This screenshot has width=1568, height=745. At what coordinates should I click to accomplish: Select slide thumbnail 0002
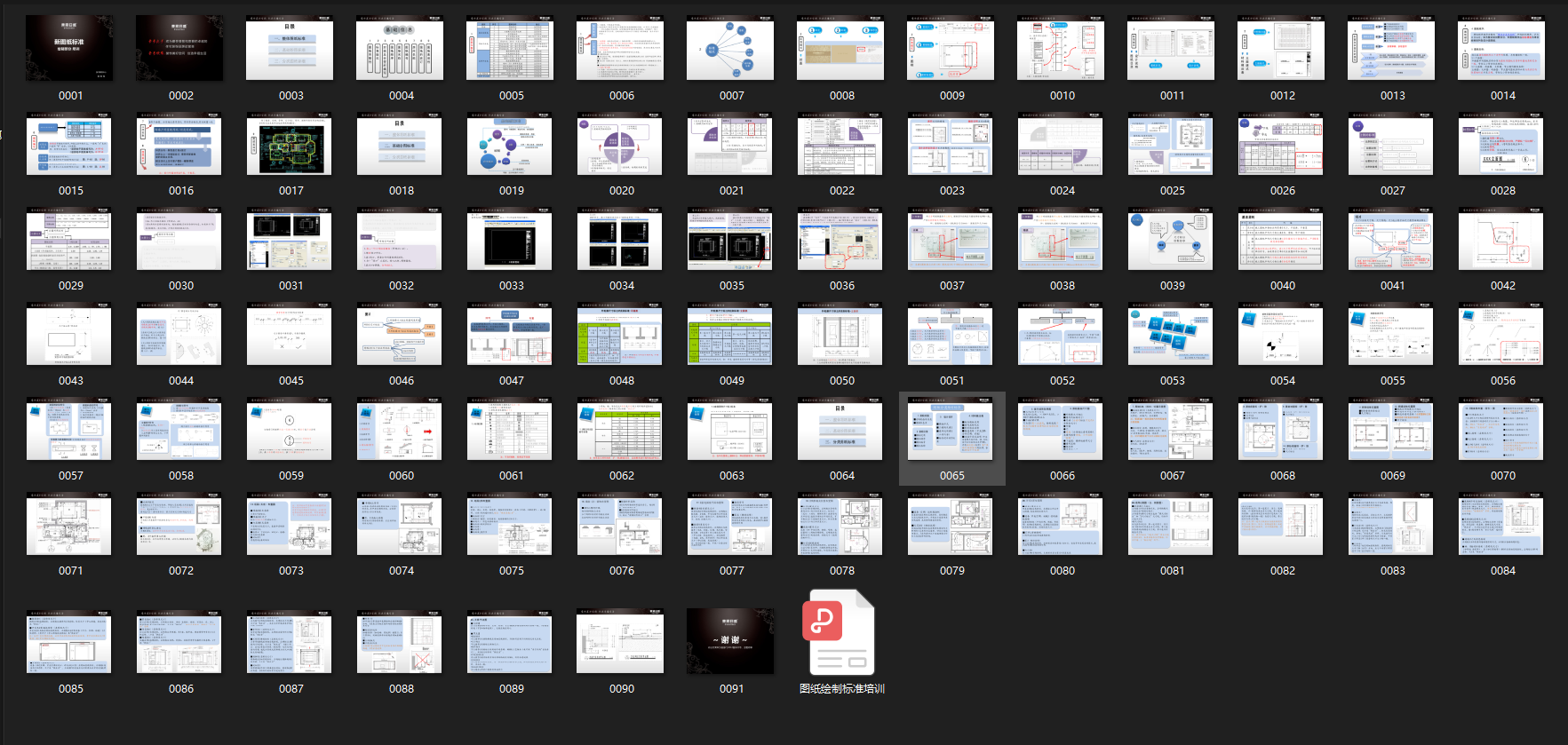pos(179,49)
